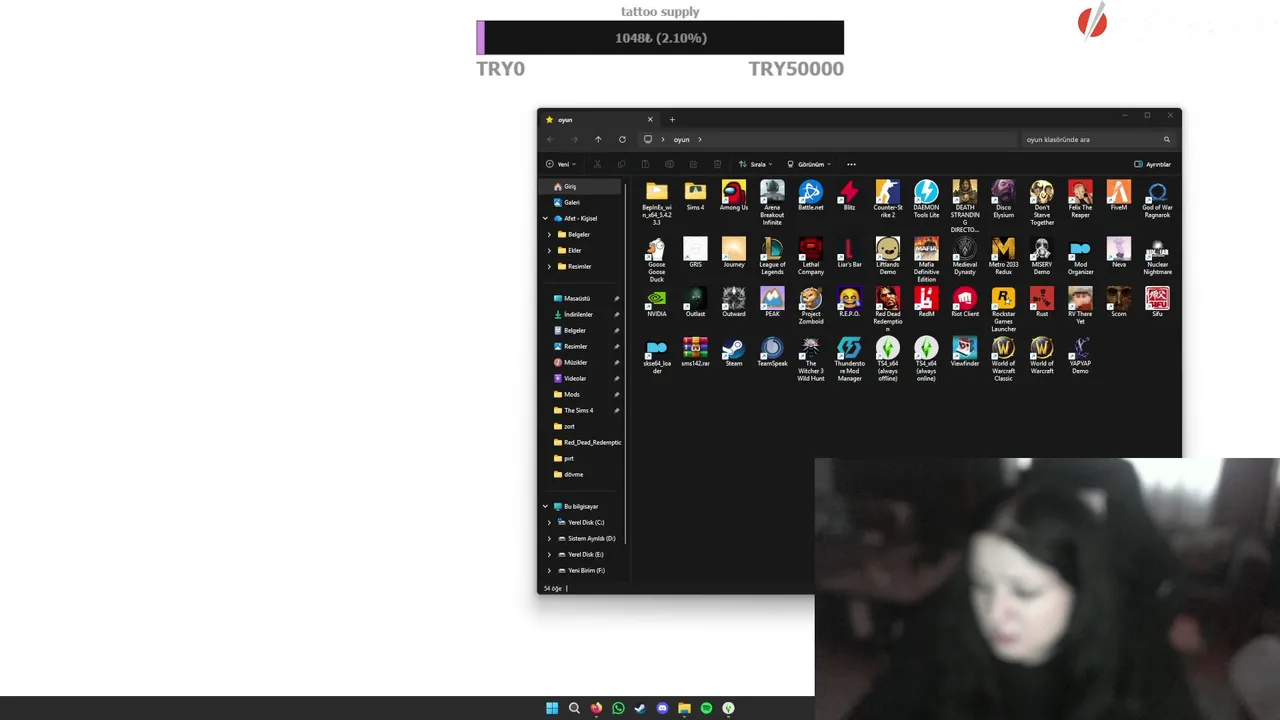Click the tattoo supply donation progress bar
1280x720 pixels.
pos(660,38)
